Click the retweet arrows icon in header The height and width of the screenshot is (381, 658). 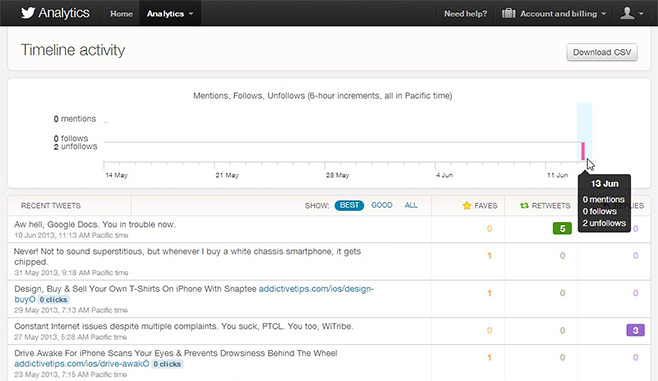(524, 206)
